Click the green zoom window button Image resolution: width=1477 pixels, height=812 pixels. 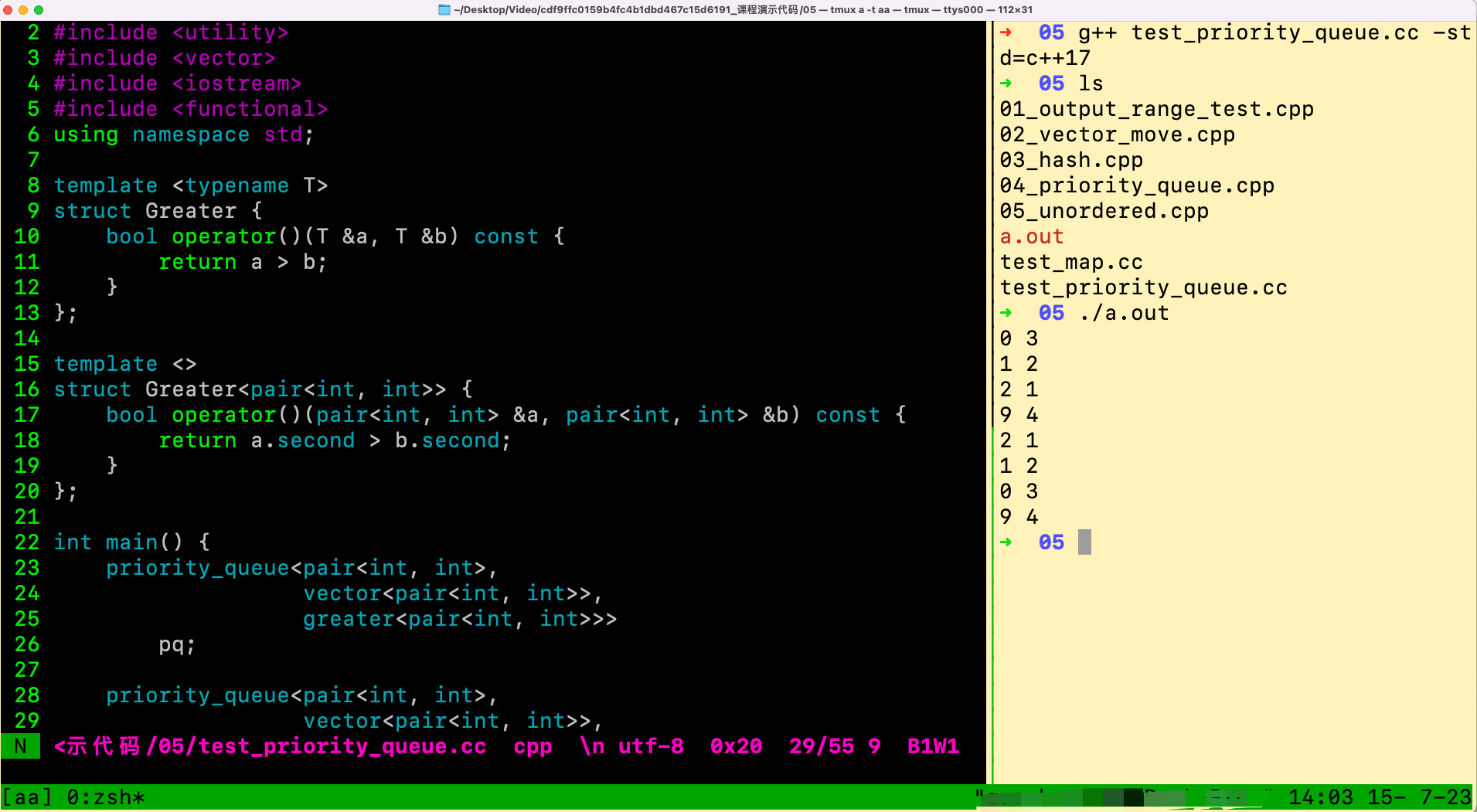click(x=39, y=10)
